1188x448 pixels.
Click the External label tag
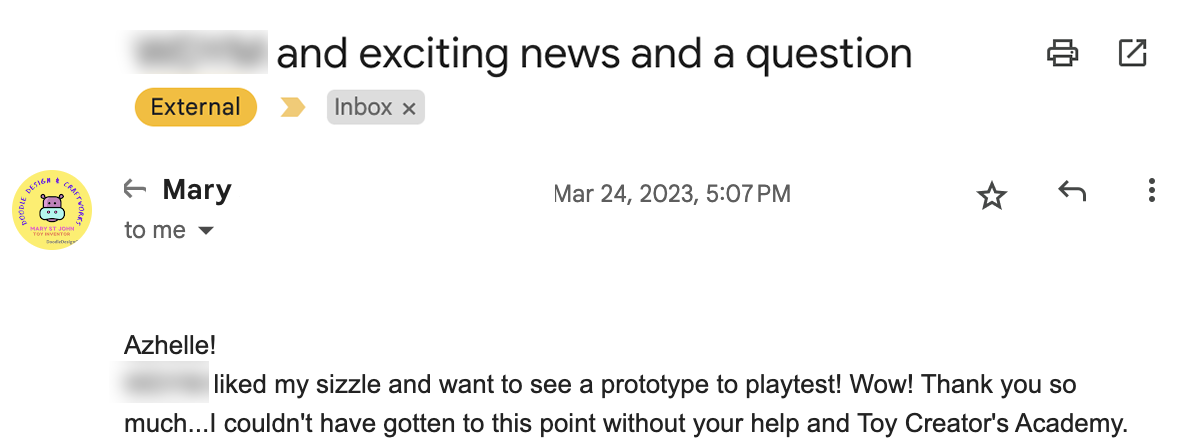click(196, 107)
